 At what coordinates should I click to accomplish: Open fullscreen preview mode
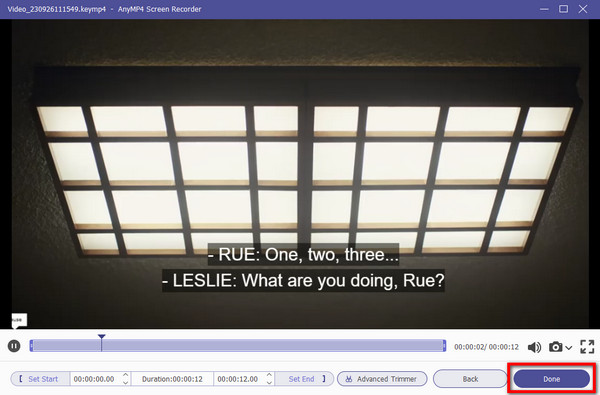point(587,347)
